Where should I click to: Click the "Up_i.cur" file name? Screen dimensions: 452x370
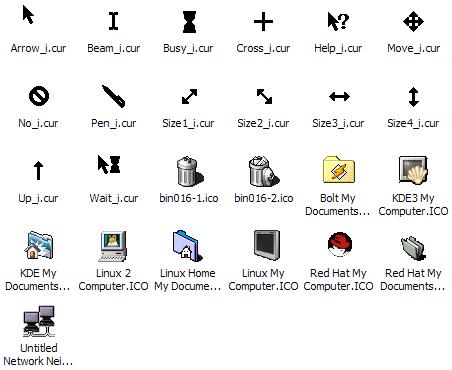tap(38, 198)
